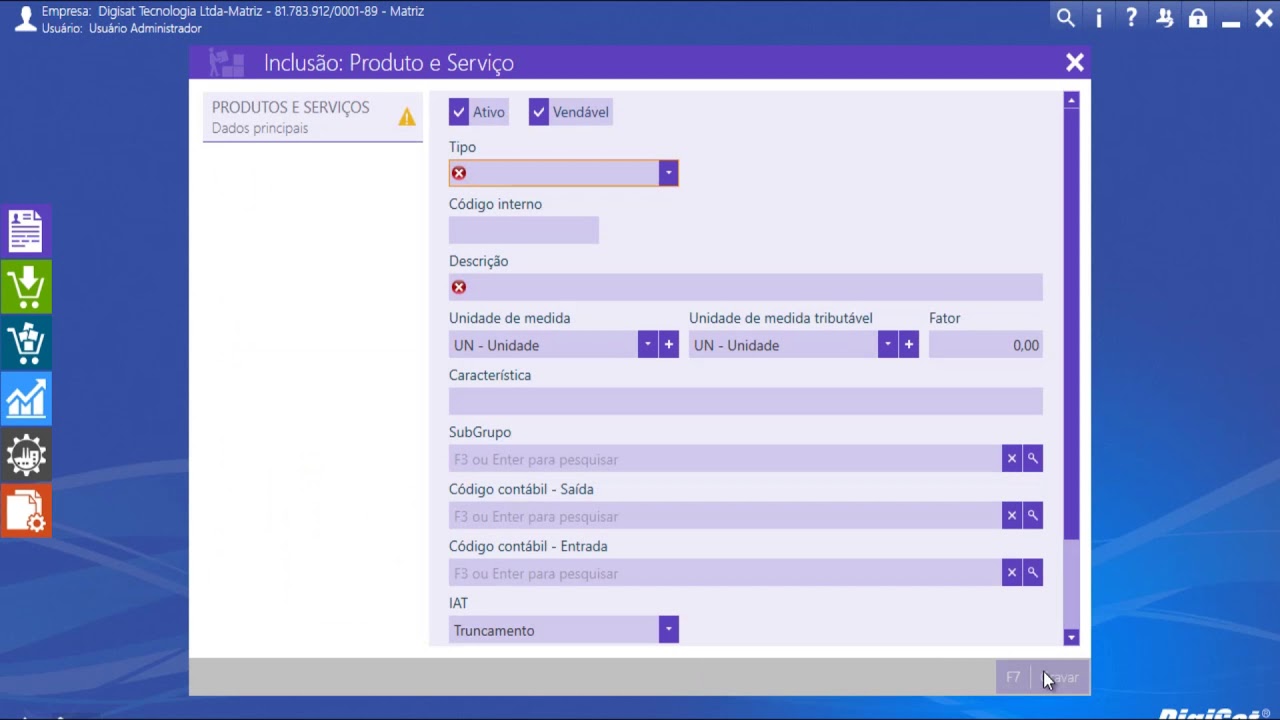1280x720 pixels.
Task: Click the switch user icon in top bar
Action: click(x=1164, y=18)
